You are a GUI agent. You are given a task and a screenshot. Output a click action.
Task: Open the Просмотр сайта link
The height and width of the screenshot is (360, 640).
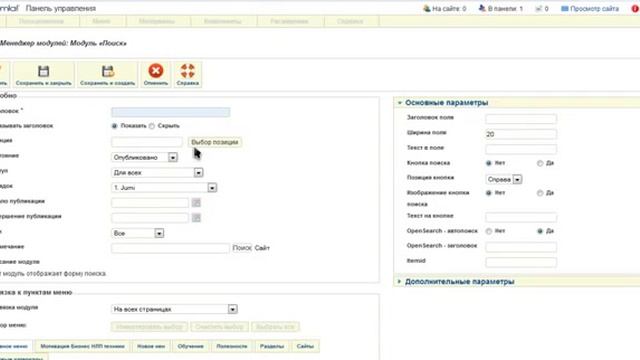[x=594, y=8]
